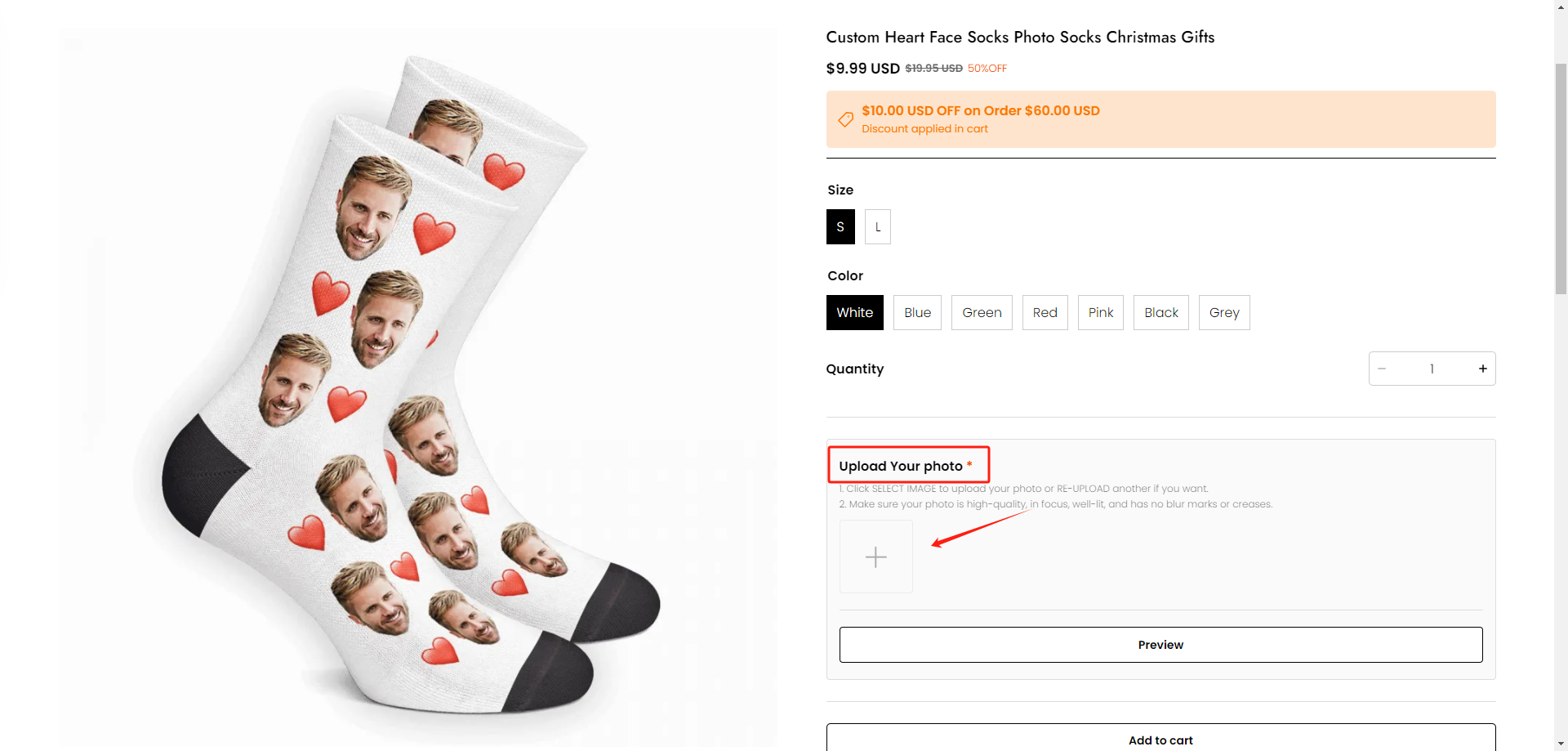The width and height of the screenshot is (1568, 751).
Task: Choose the White color option
Action: click(x=854, y=312)
